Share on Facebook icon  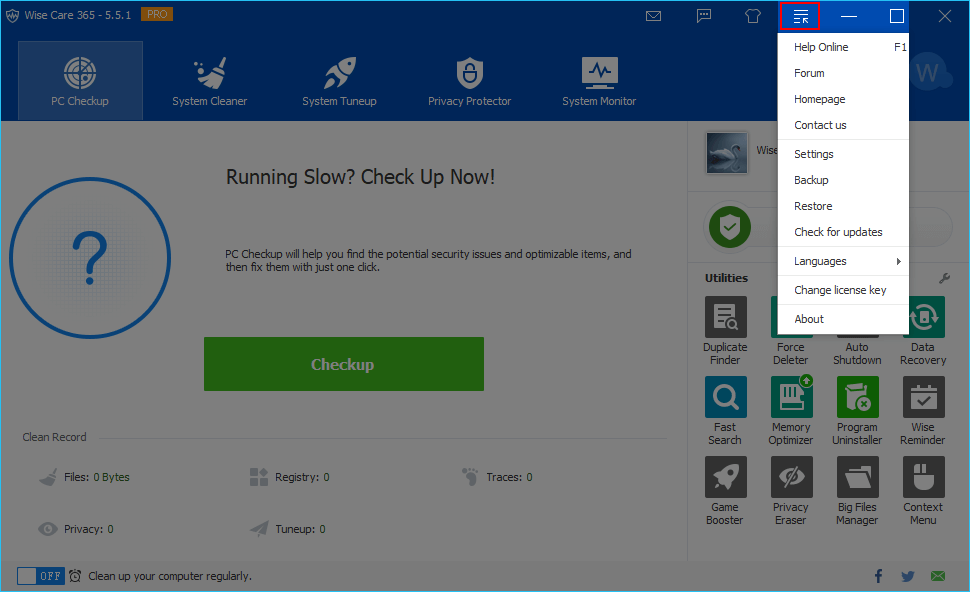click(x=878, y=576)
